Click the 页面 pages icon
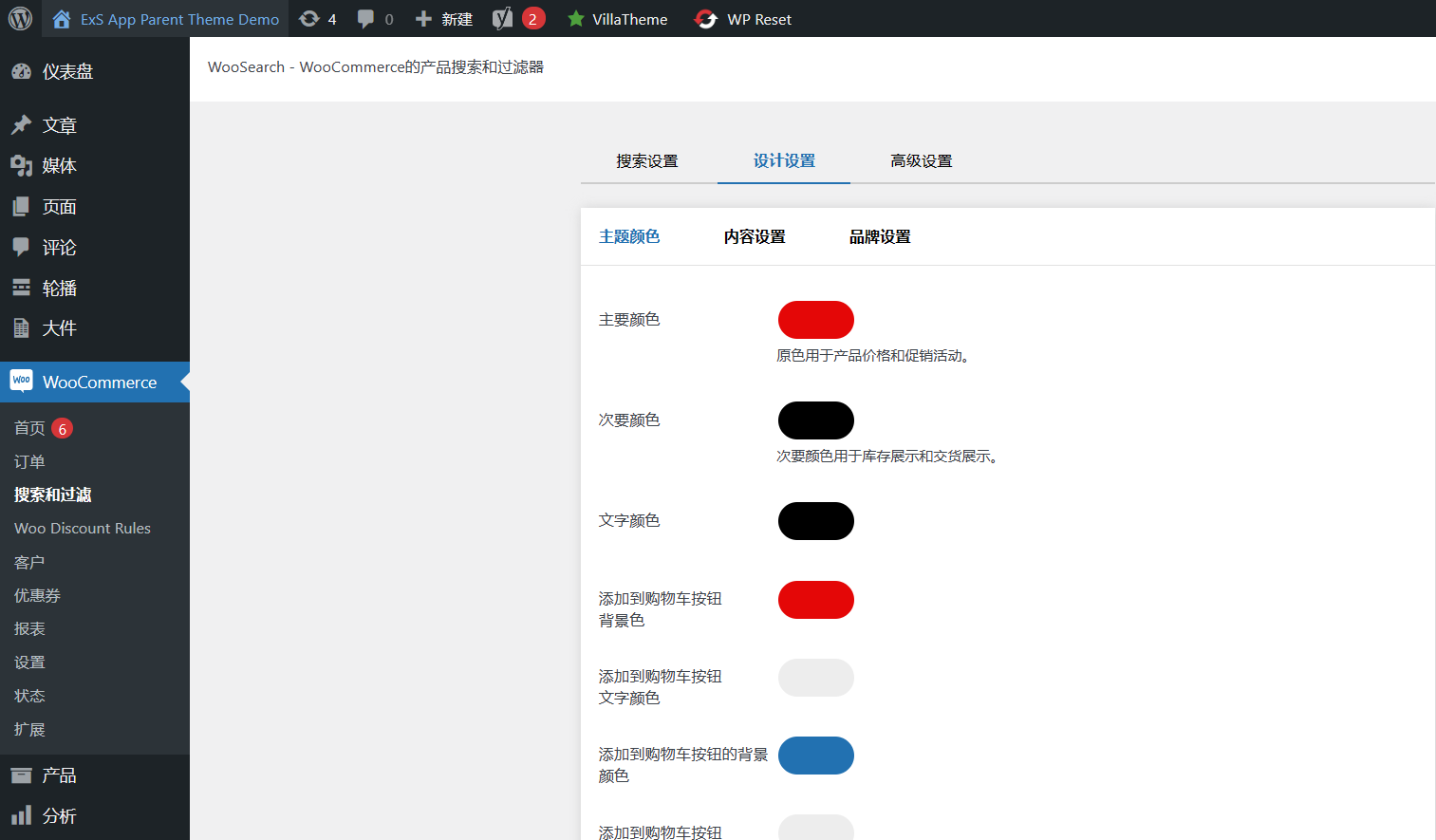1436x840 pixels. coord(21,207)
